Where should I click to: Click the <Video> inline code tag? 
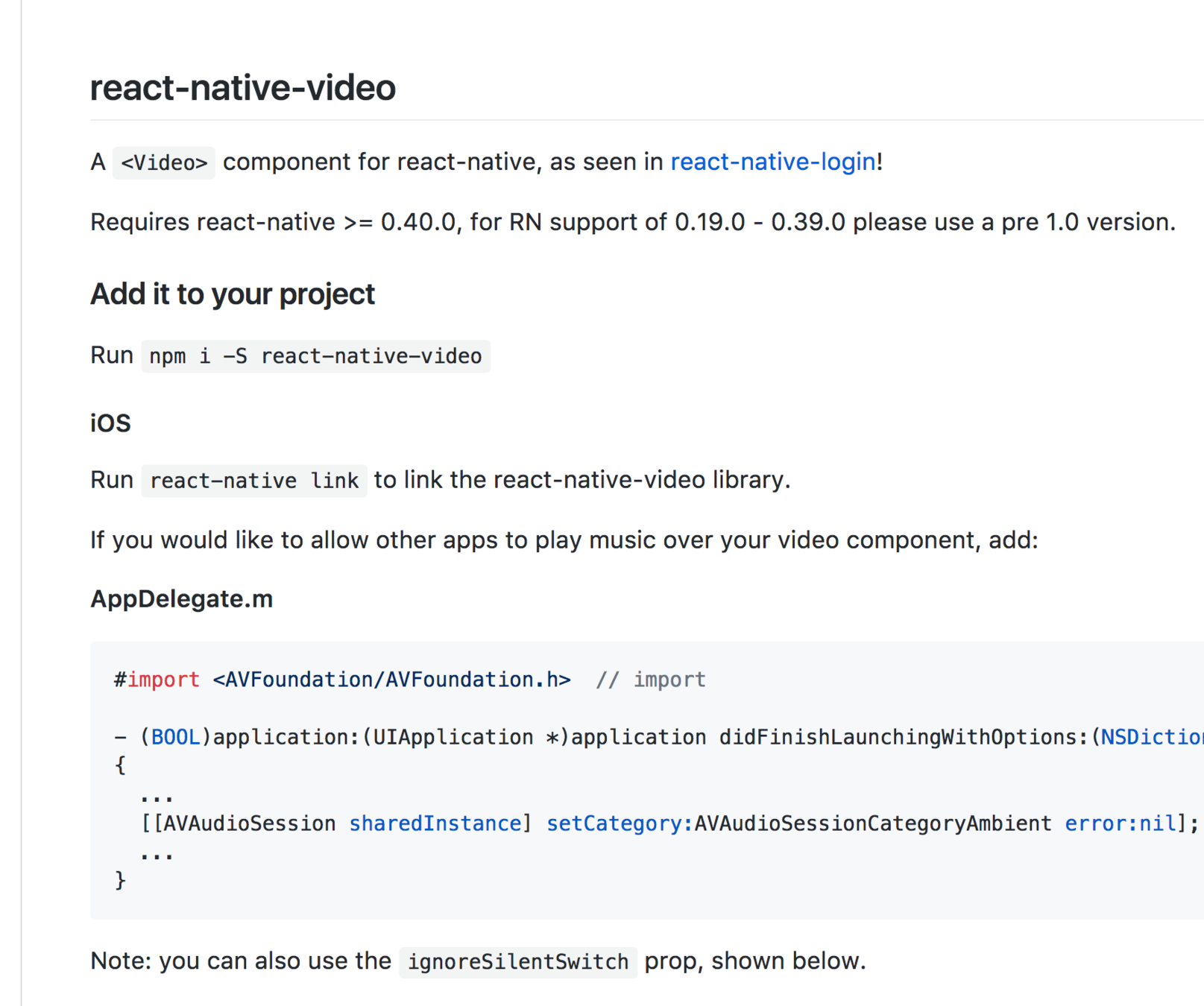pyautogui.click(x=164, y=162)
